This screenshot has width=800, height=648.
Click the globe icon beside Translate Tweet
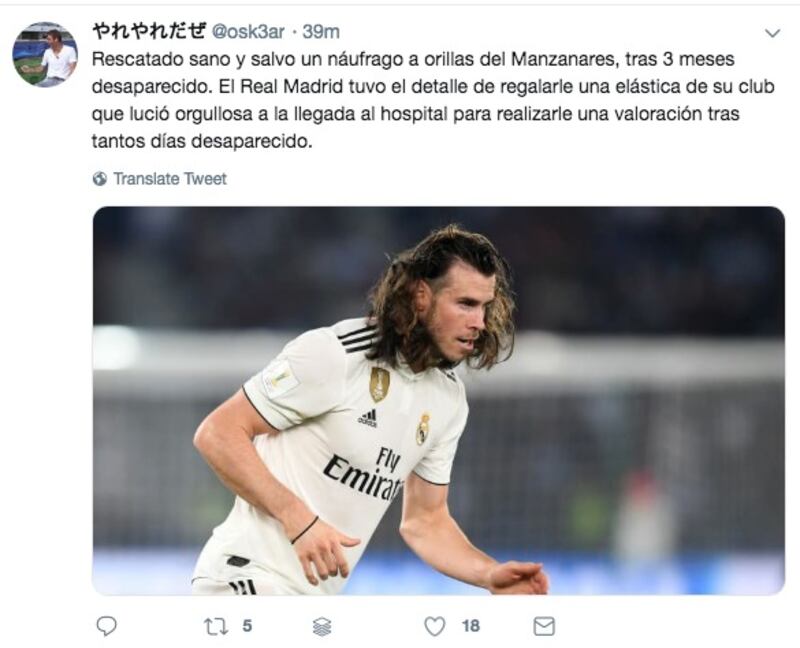[99, 179]
